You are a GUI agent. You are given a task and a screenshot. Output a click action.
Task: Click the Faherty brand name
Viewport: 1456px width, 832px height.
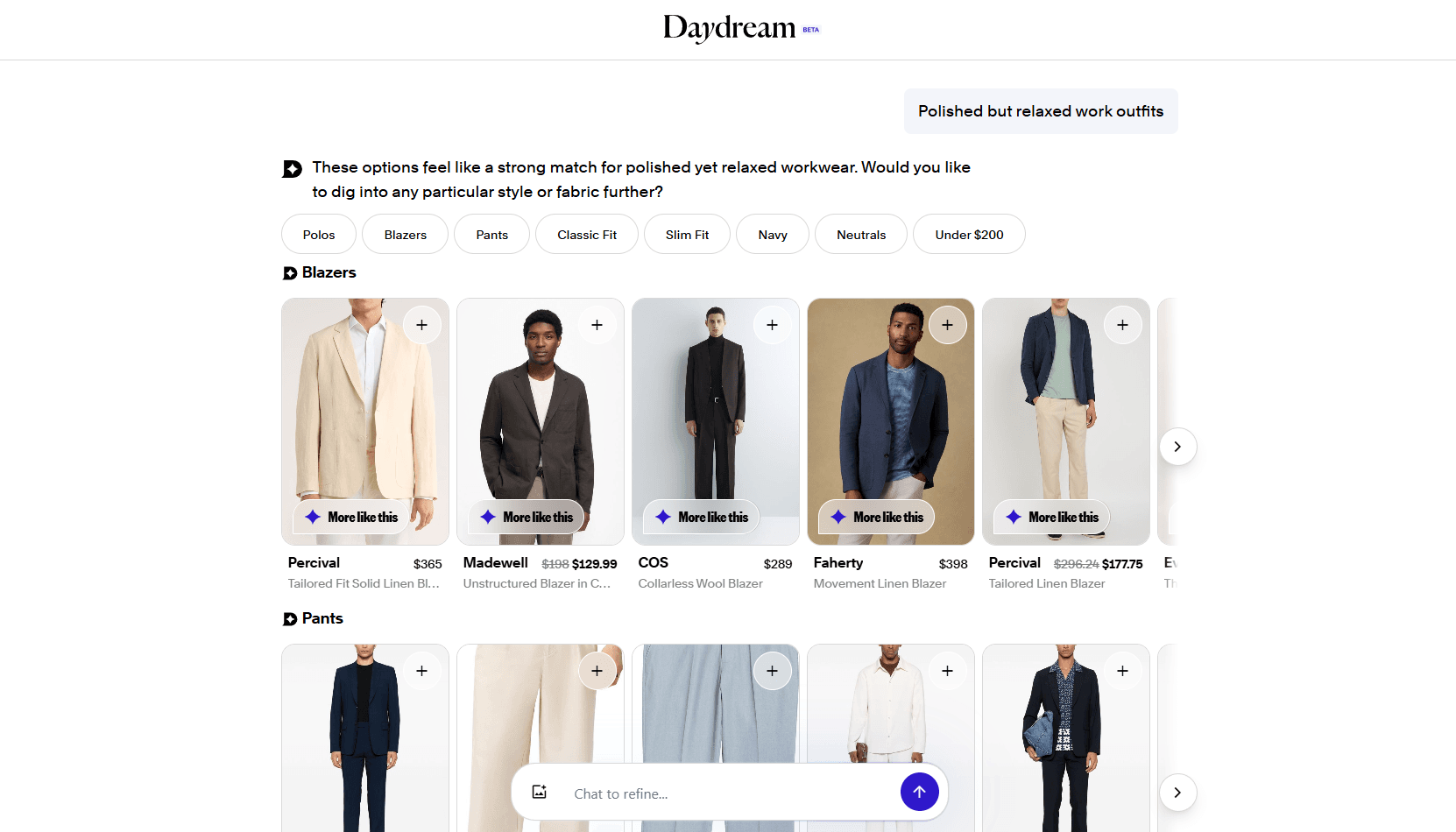[838, 562]
